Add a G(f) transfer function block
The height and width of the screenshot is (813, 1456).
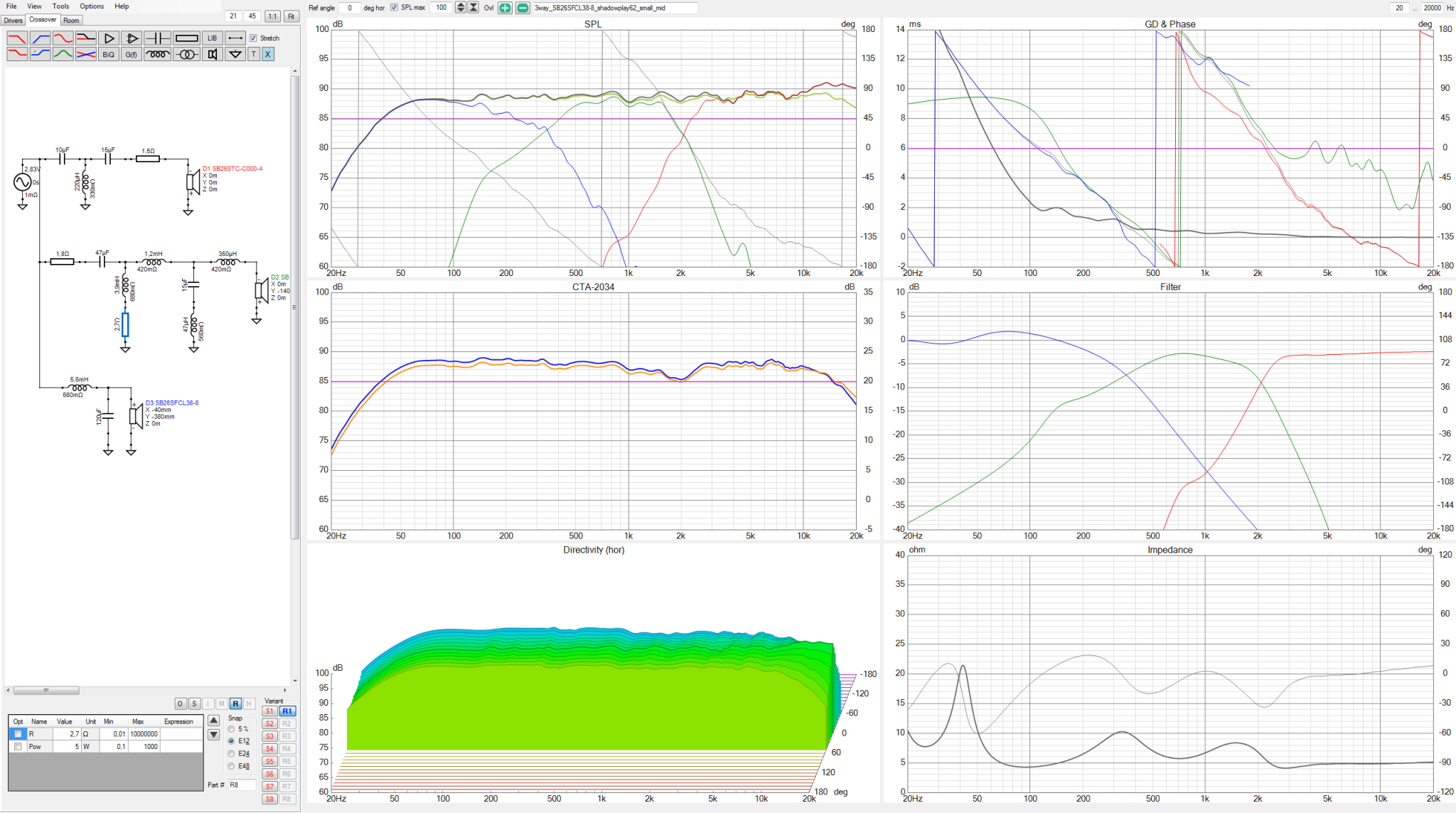point(131,54)
